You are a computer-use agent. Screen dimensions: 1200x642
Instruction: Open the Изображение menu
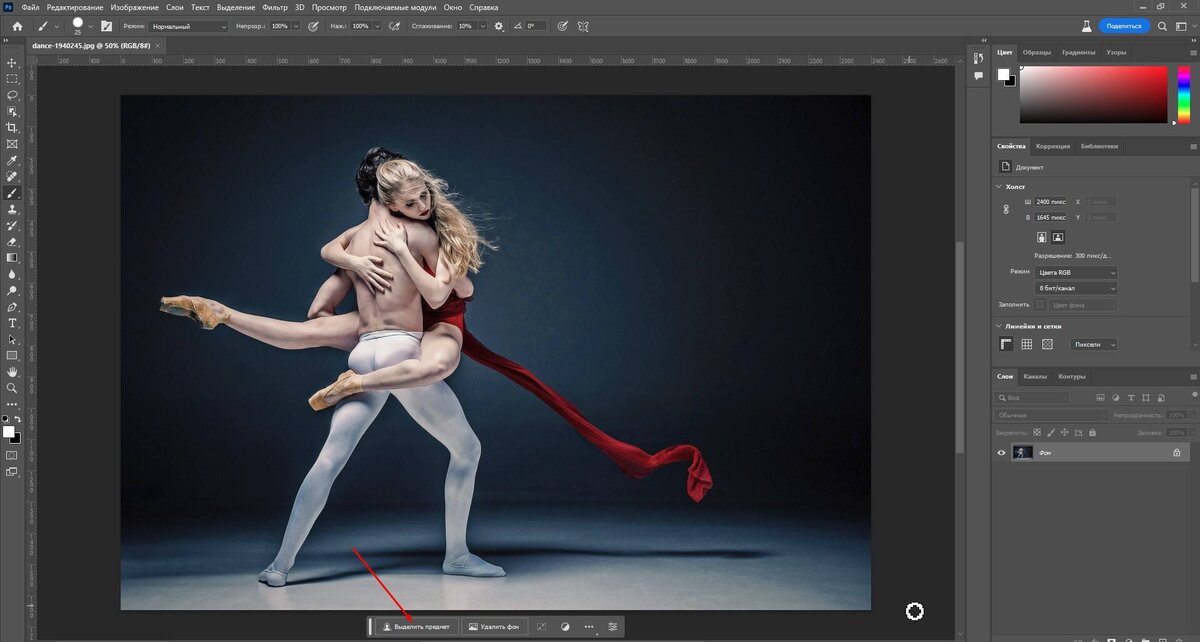coord(135,7)
